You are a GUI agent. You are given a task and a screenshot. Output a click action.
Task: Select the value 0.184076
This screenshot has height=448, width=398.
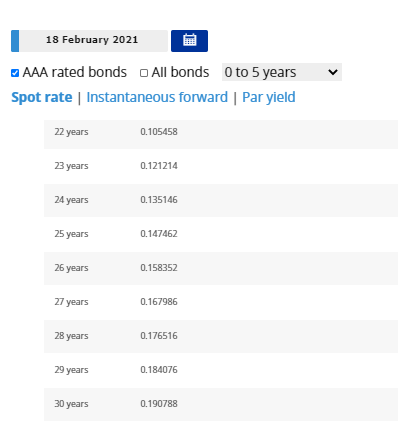[159, 370]
